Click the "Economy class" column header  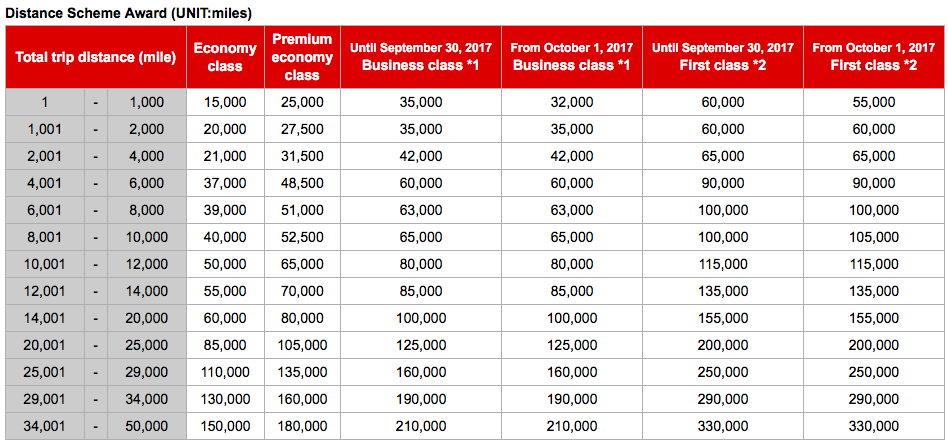225,57
